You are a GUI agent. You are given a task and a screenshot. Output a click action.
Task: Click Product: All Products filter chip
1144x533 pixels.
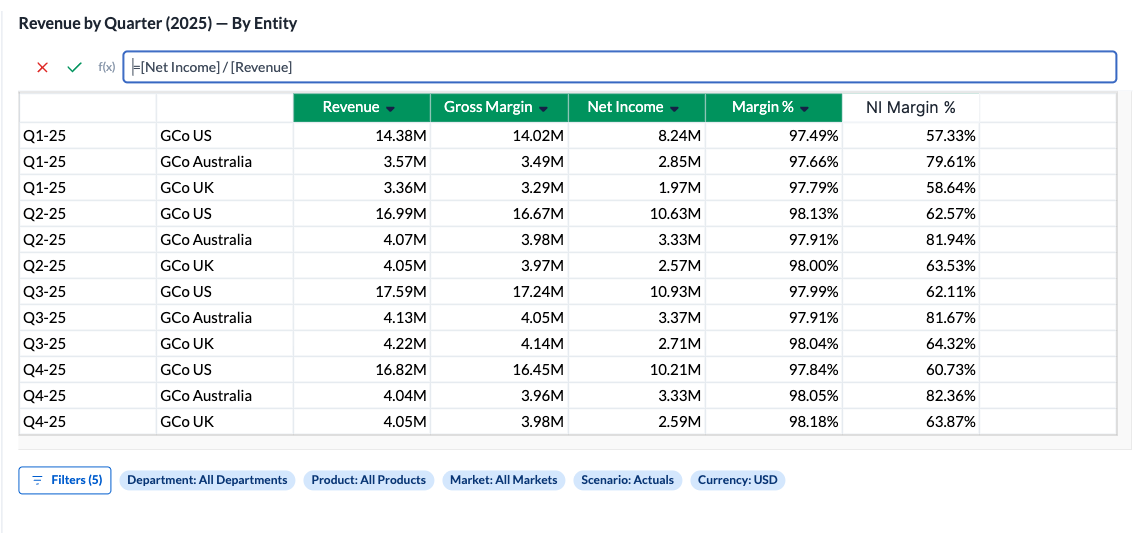point(368,480)
